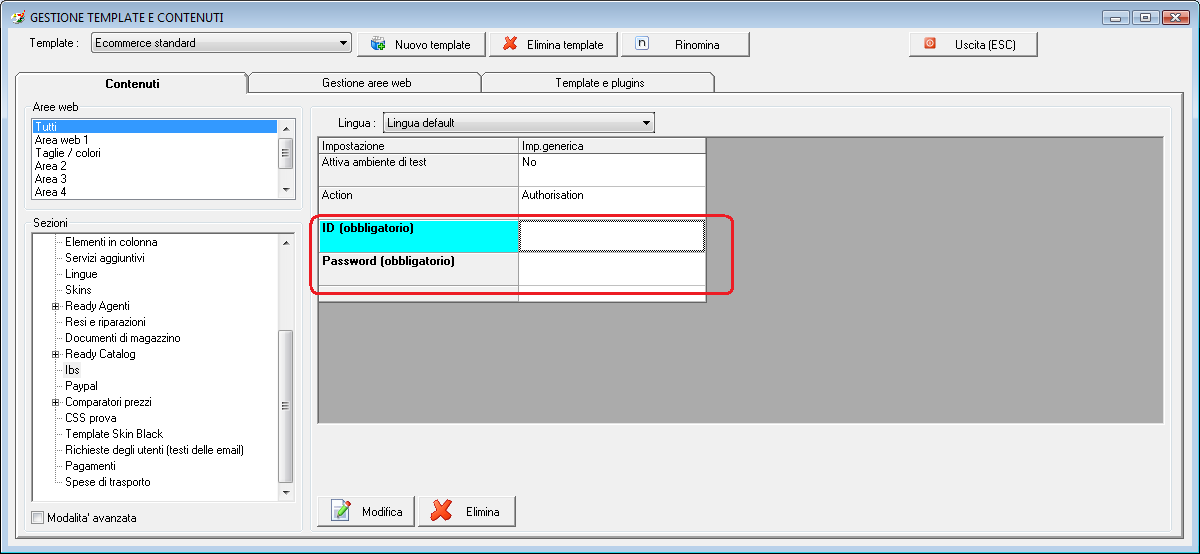Click the app icon in the title bar
The width and height of the screenshot is (1200, 554).
(17, 17)
